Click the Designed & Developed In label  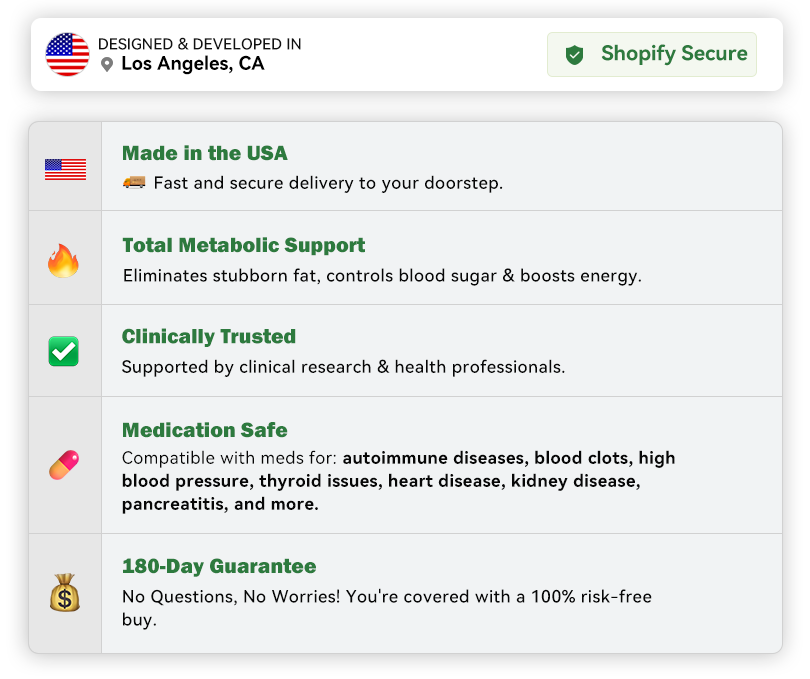(199, 44)
